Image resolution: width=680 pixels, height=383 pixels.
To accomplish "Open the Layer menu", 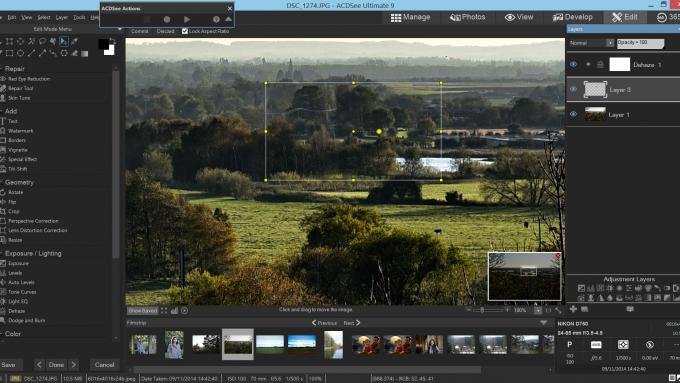I will coord(62,17).
